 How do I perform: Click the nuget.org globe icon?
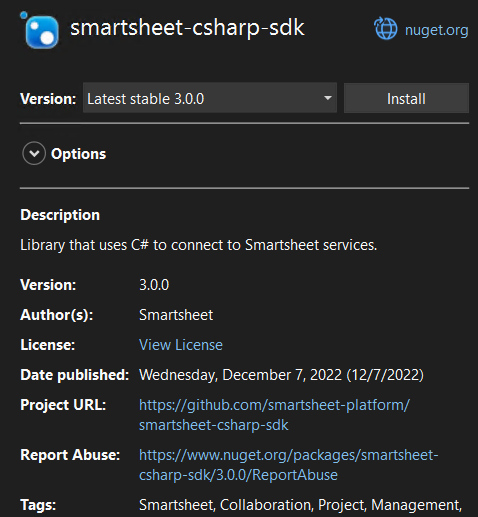tap(386, 29)
